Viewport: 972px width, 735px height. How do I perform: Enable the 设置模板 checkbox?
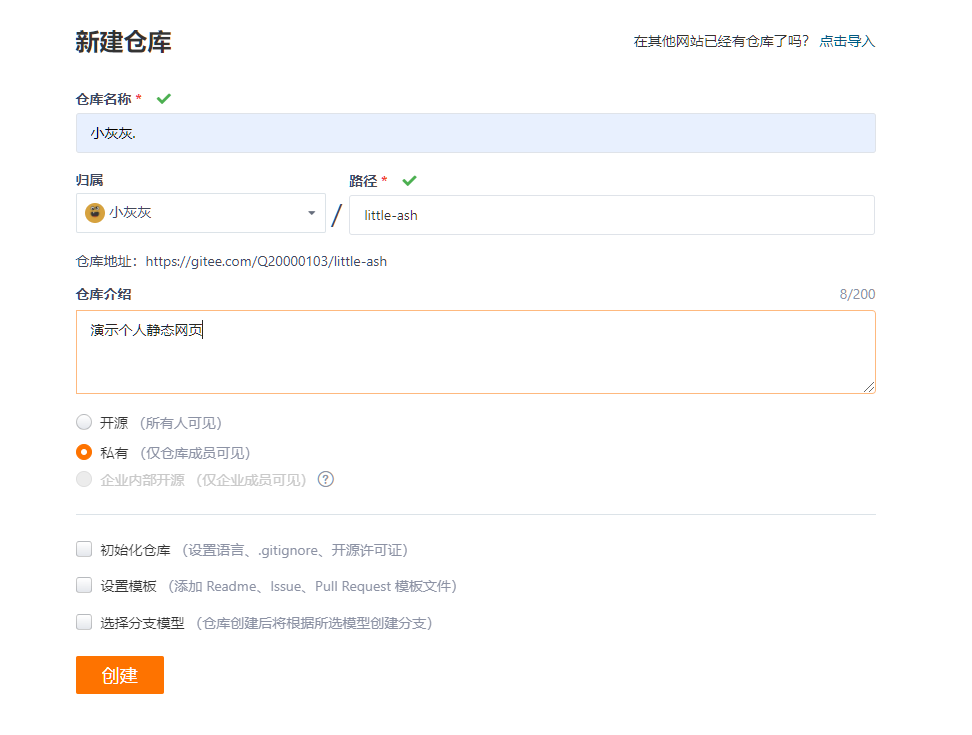(84, 584)
